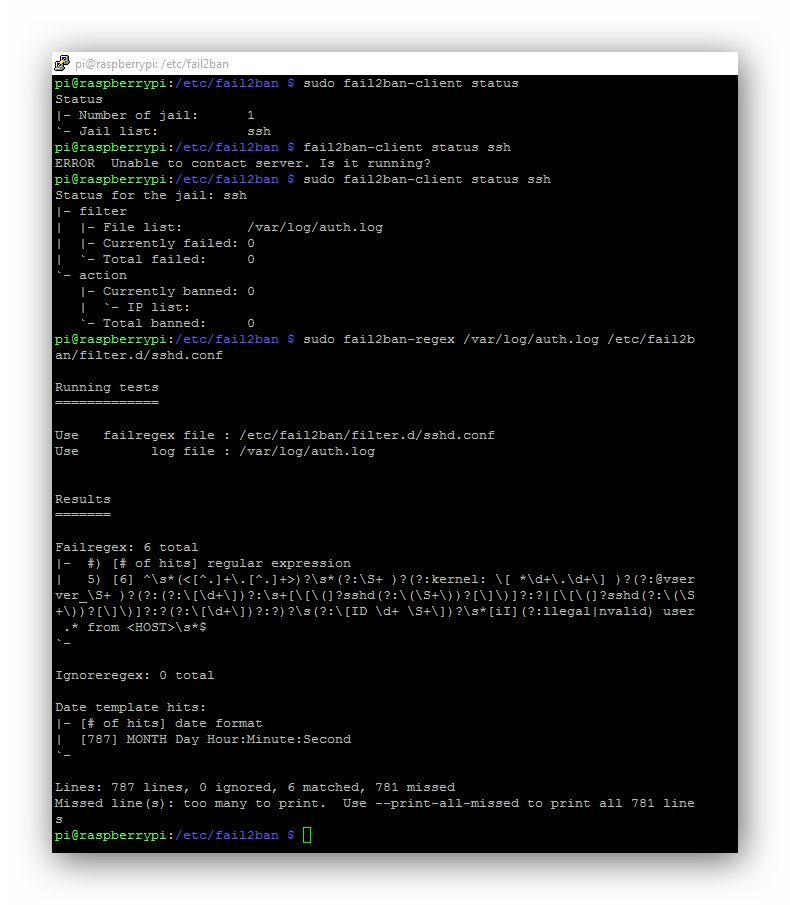Click the PuTTY icon in the title bar
Viewport: 790px width, 905px height.
(x=62, y=63)
